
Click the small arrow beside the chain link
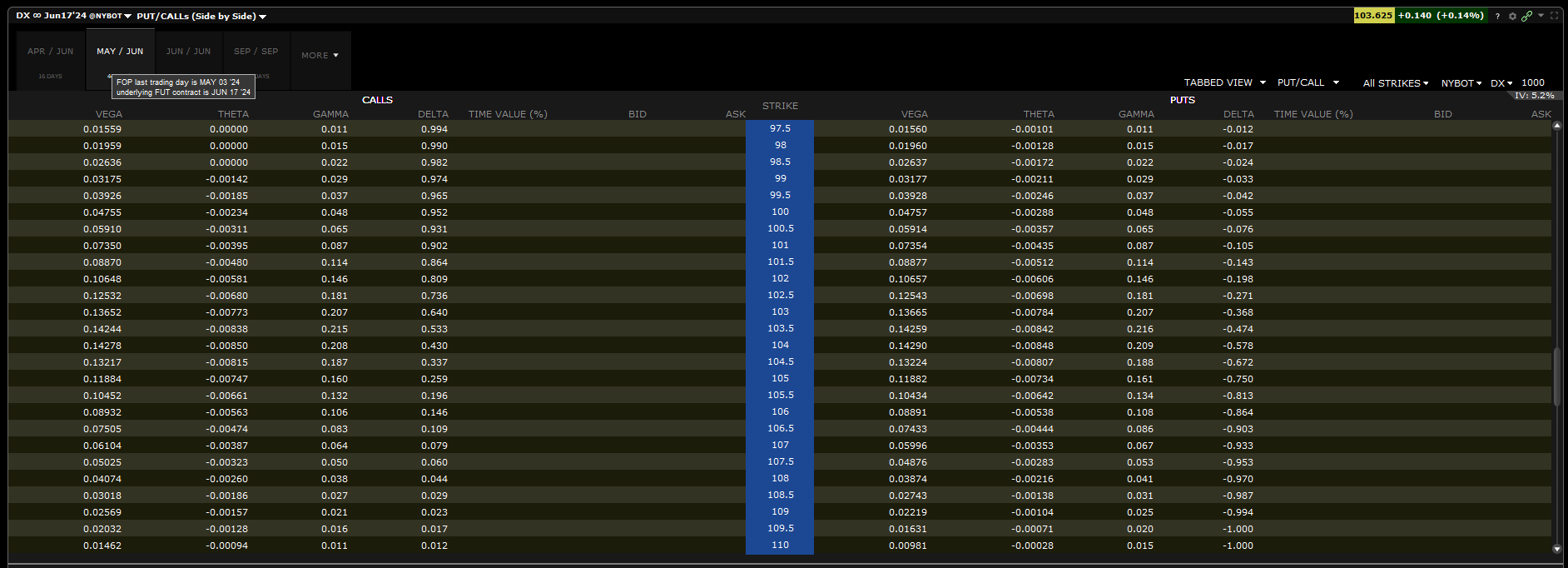point(1541,15)
